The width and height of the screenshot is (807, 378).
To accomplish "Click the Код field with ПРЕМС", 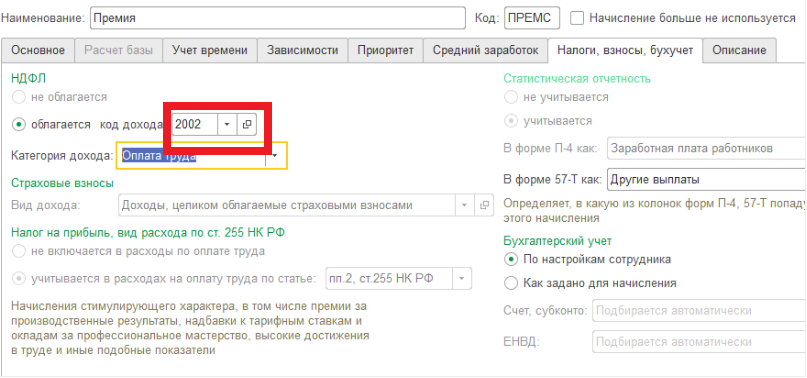I will click(x=532, y=18).
